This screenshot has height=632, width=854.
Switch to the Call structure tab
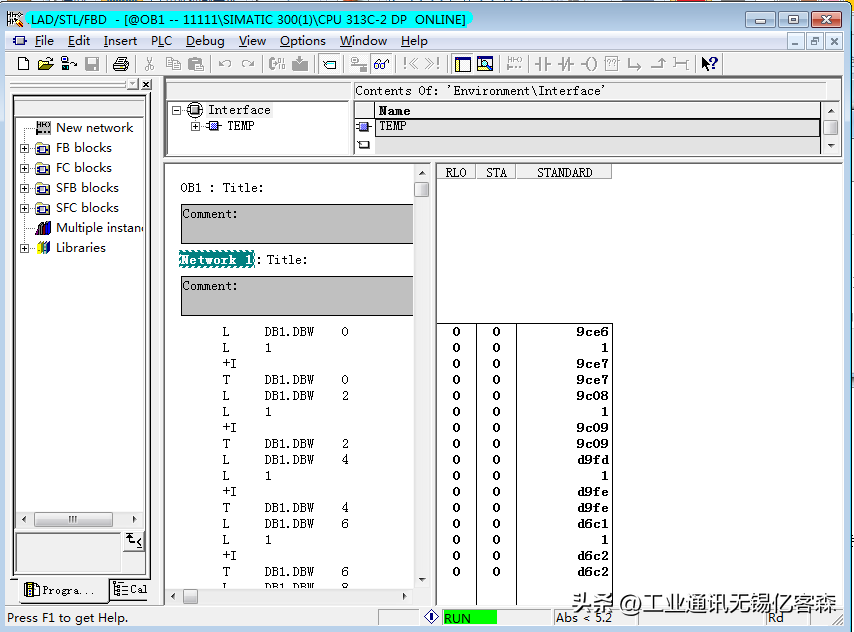pos(130,590)
